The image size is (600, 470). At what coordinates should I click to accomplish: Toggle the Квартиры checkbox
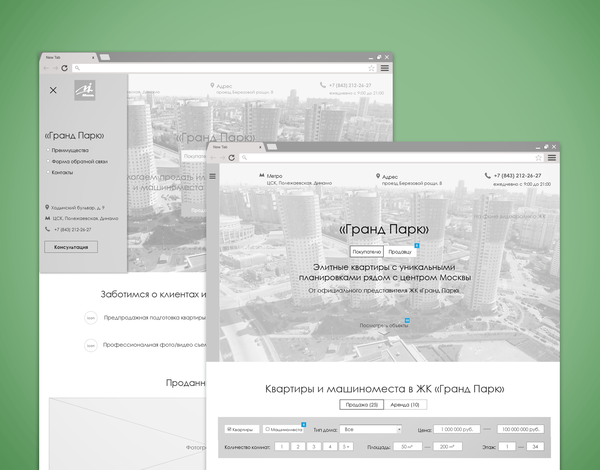(x=230, y=429)
